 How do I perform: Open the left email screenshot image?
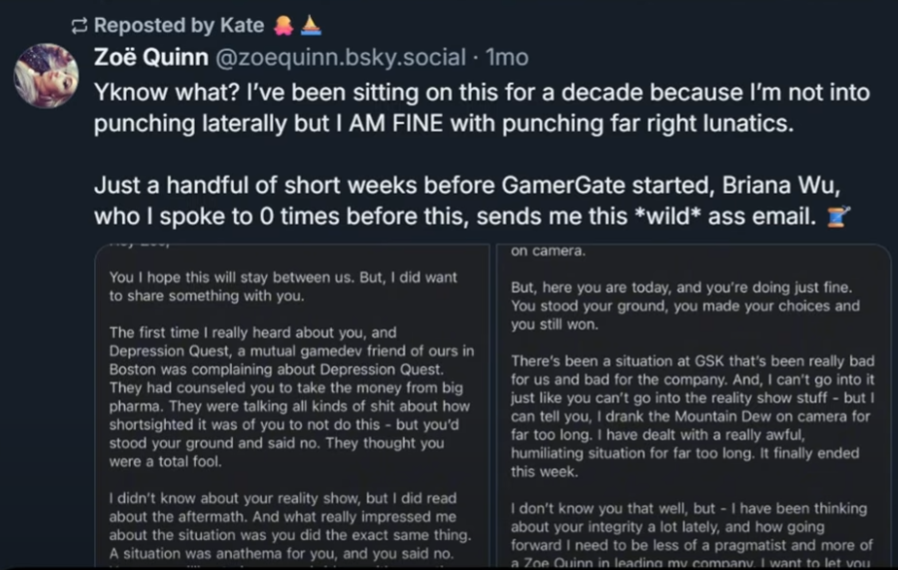tap(292, 406)
